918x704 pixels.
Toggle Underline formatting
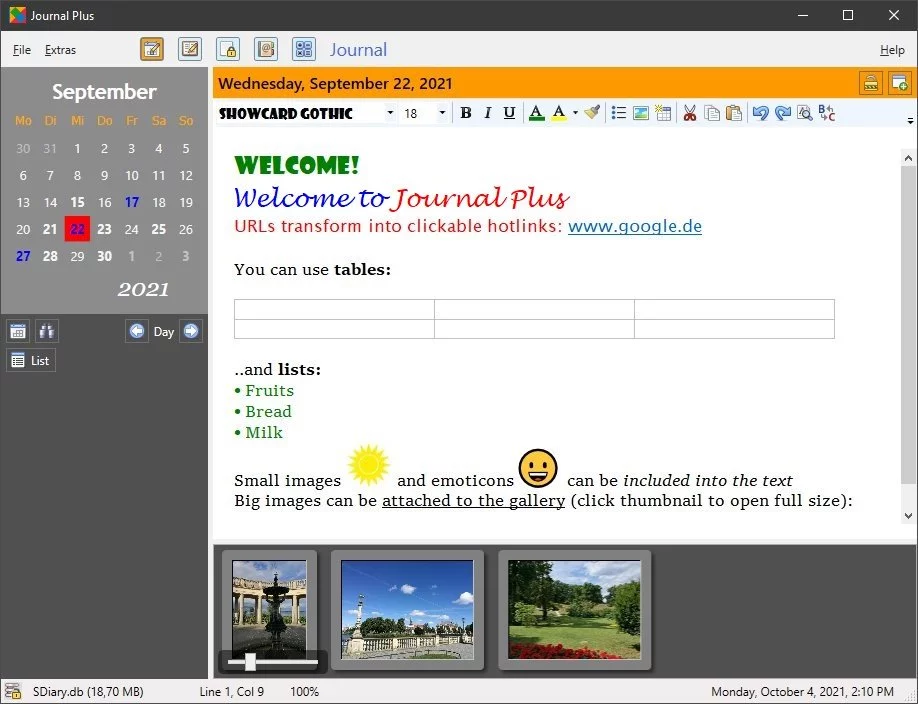(x=509, y=113)
